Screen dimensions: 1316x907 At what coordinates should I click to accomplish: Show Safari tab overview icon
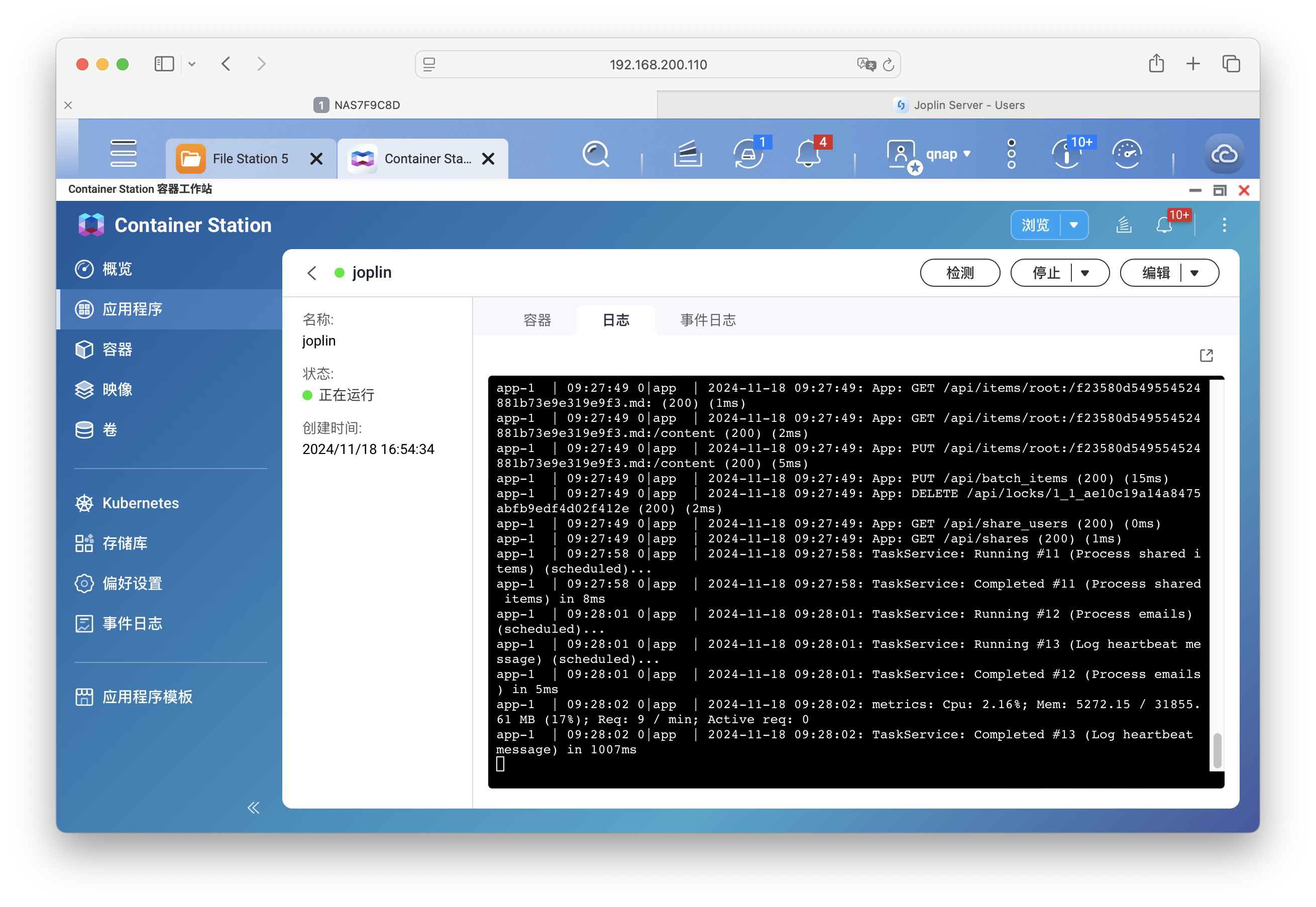pyautogui.click(x=1231, y=64)
